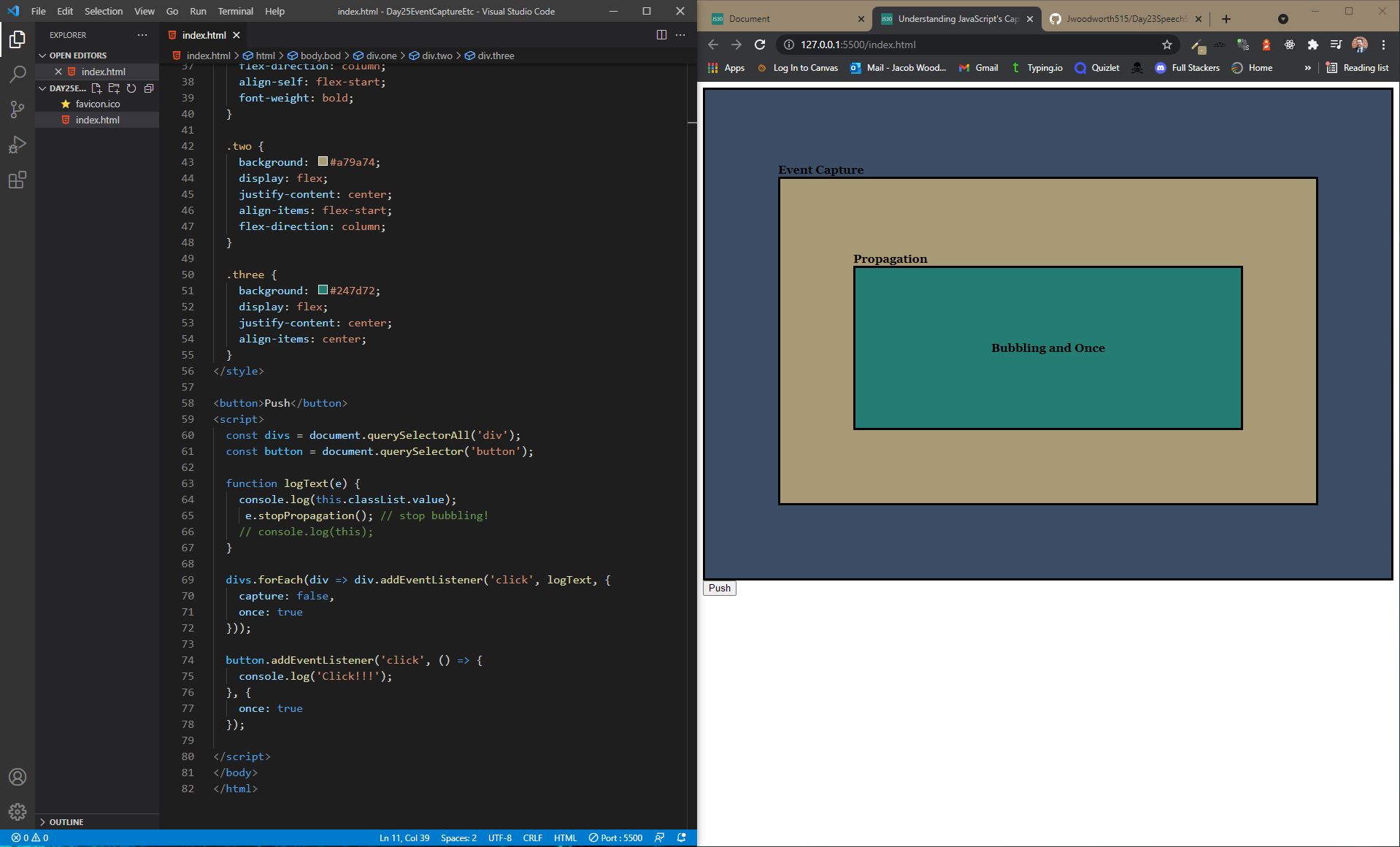This screenshot has width=1400, height=847.
Task: Open Chrome media controls icon
Action: 1336,45
